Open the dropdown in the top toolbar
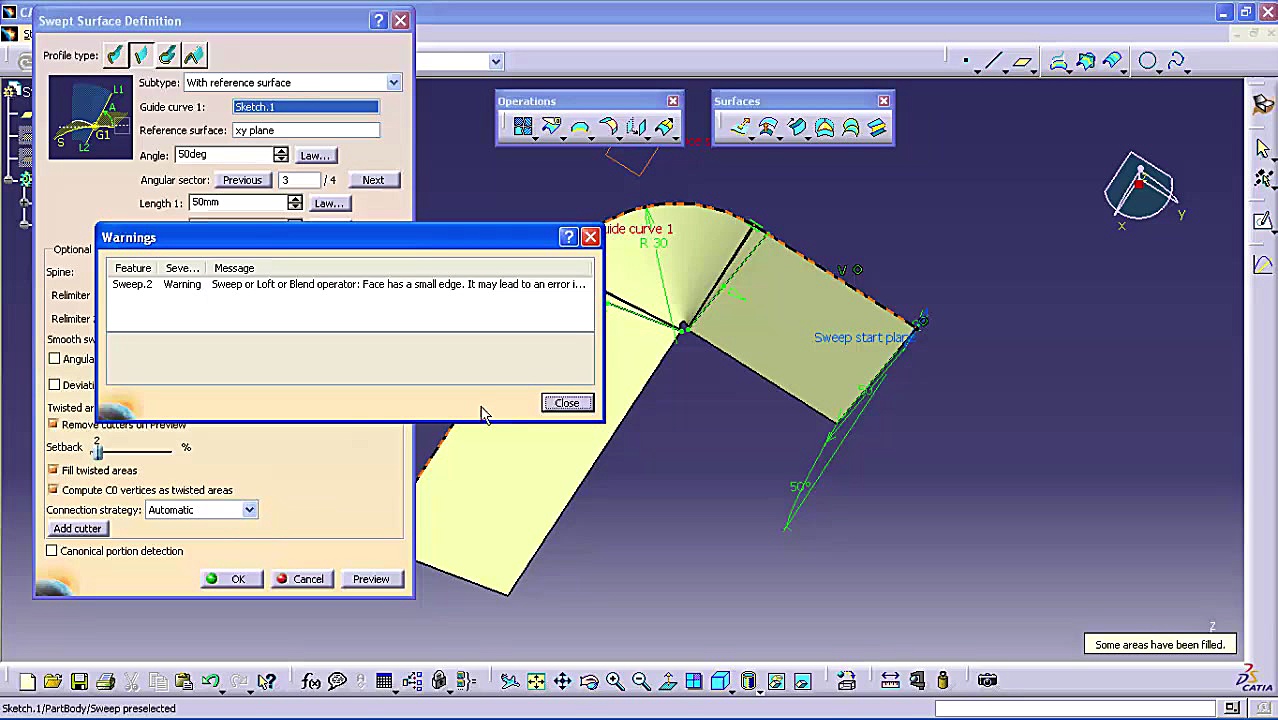 tap(496, 62)
